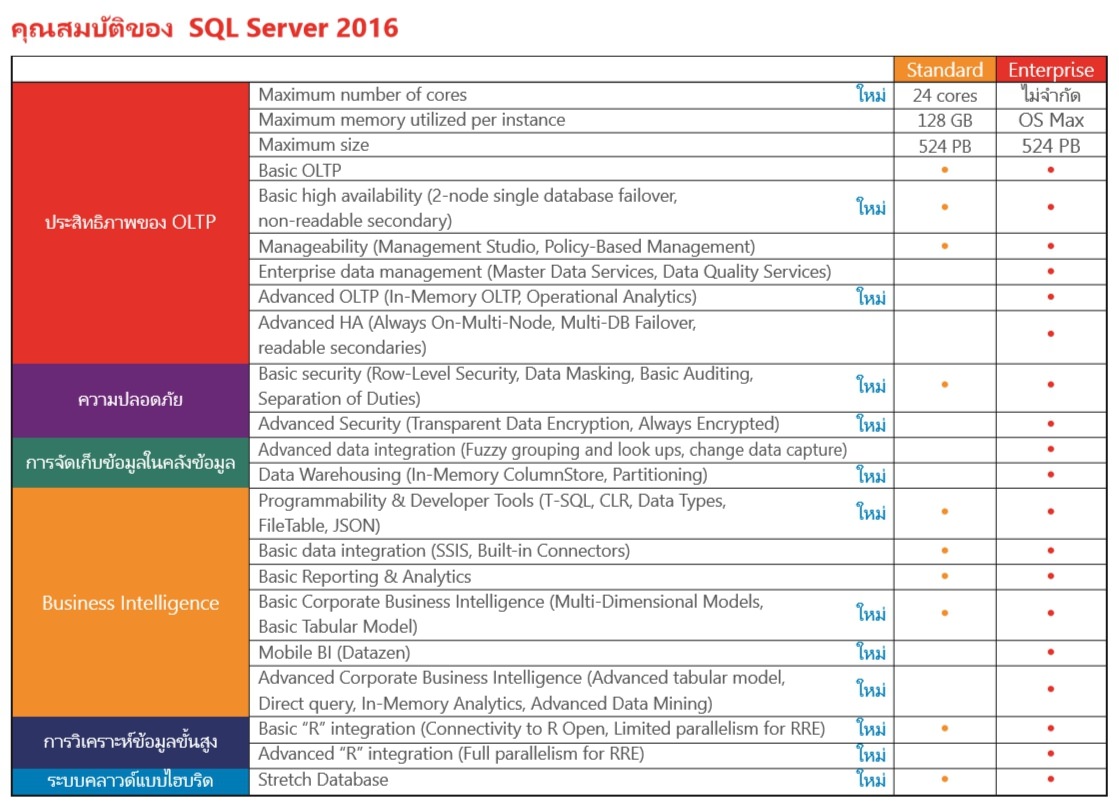Click "ใหม่" tag on Data Warehousing row
1119x807 pixels.
pos(871,474)
